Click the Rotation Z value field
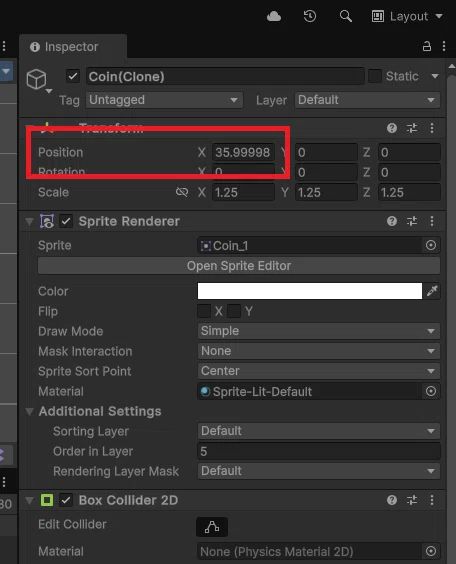The image size is (456, 564). tap(409, 172)
